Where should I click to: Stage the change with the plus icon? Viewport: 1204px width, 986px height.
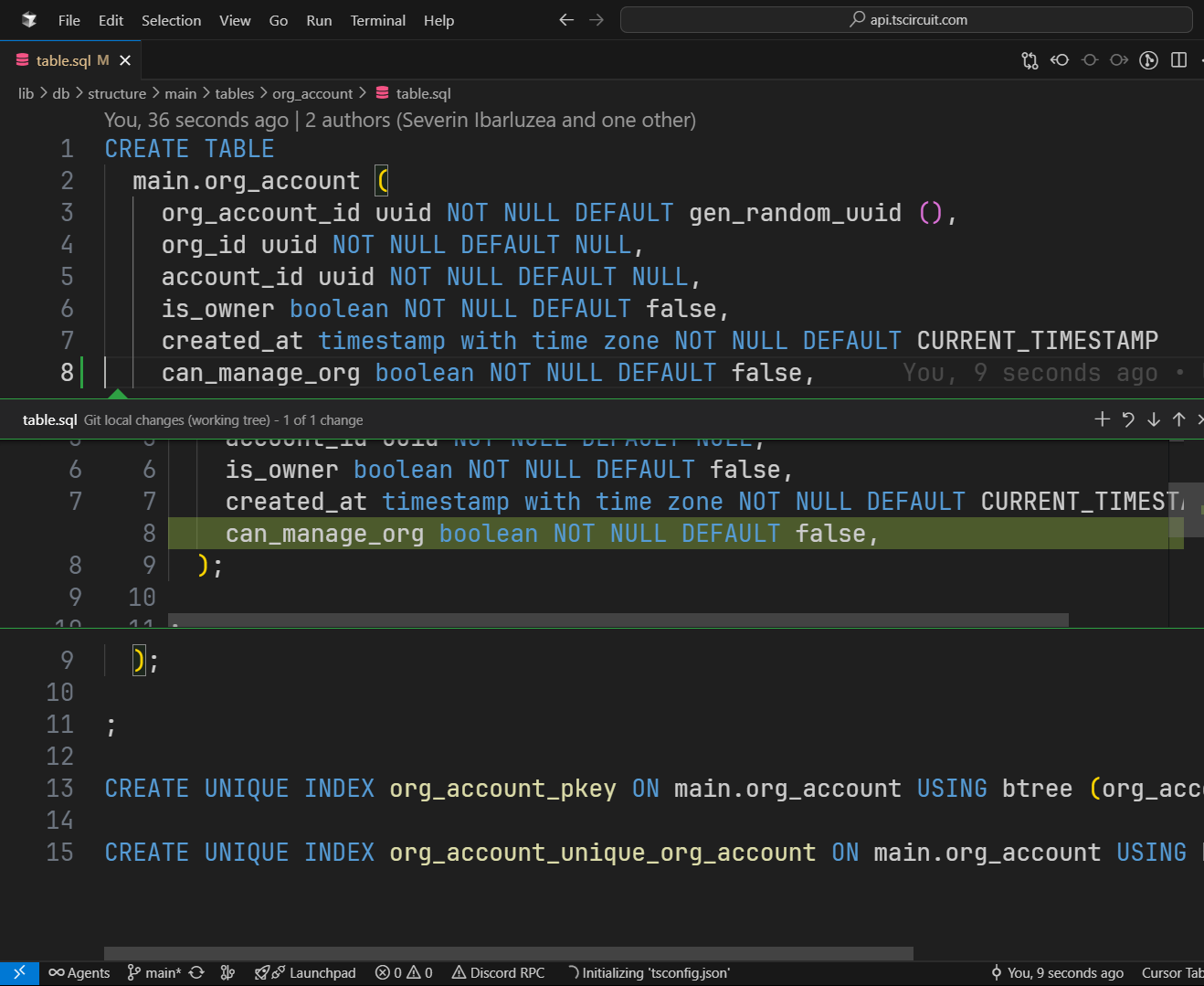pyautogui.click(x=1103, y=419)
